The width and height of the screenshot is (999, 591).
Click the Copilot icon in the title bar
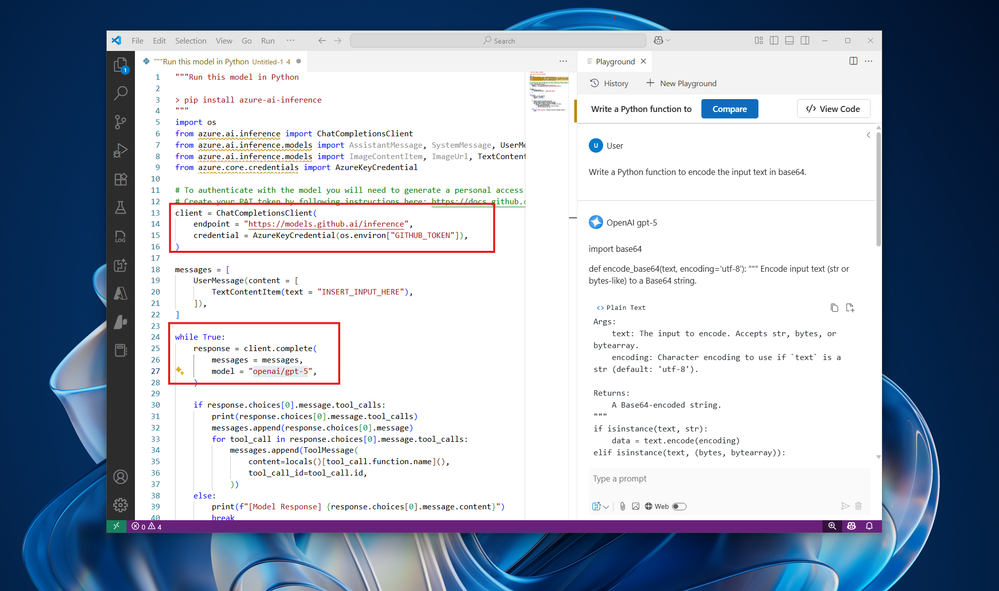click(x=658, y=40)
